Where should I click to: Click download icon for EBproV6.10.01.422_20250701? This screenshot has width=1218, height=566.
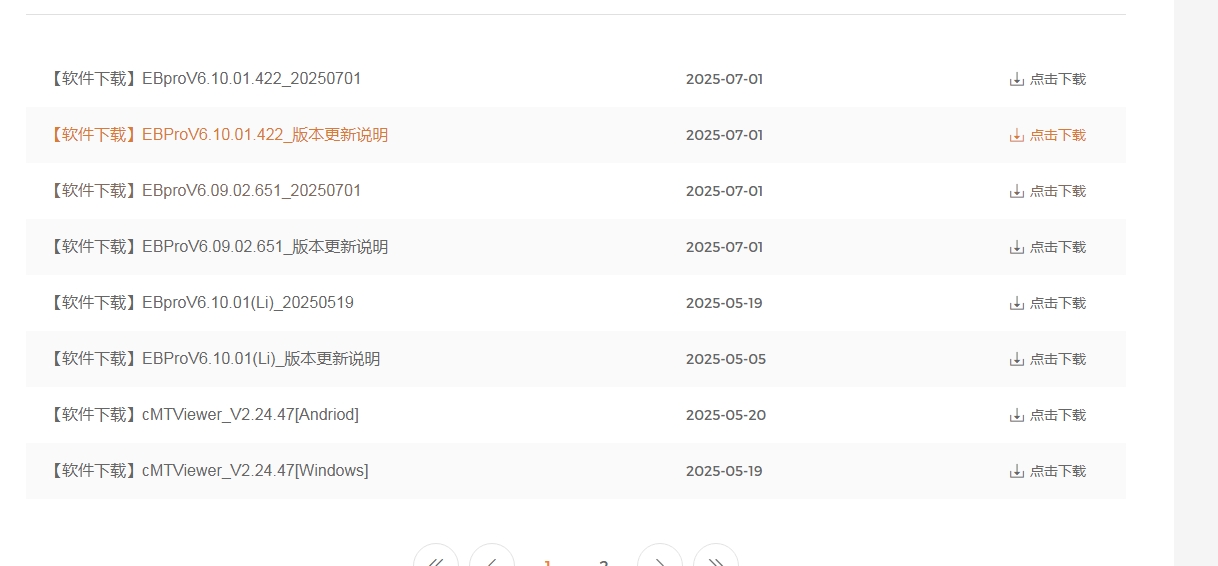click(x=1017, y=79)
